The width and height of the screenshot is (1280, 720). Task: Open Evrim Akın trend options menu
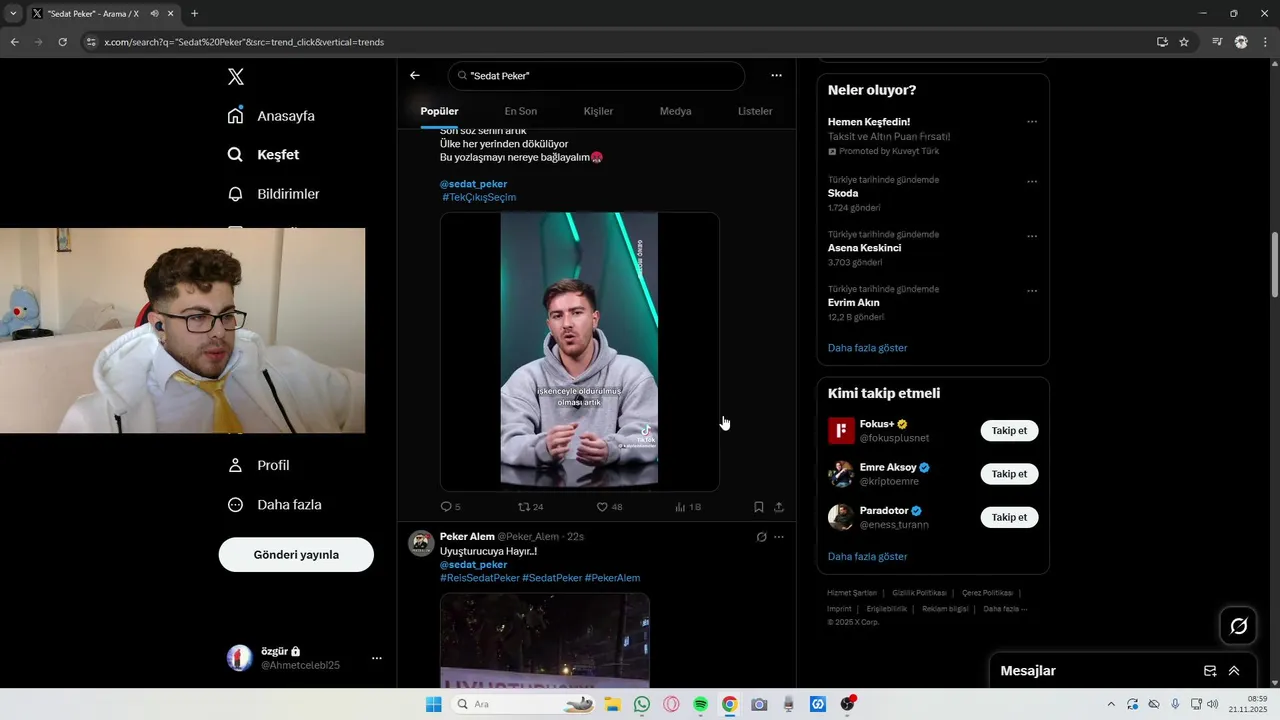pyautogui.click(x=1032, y=291)
